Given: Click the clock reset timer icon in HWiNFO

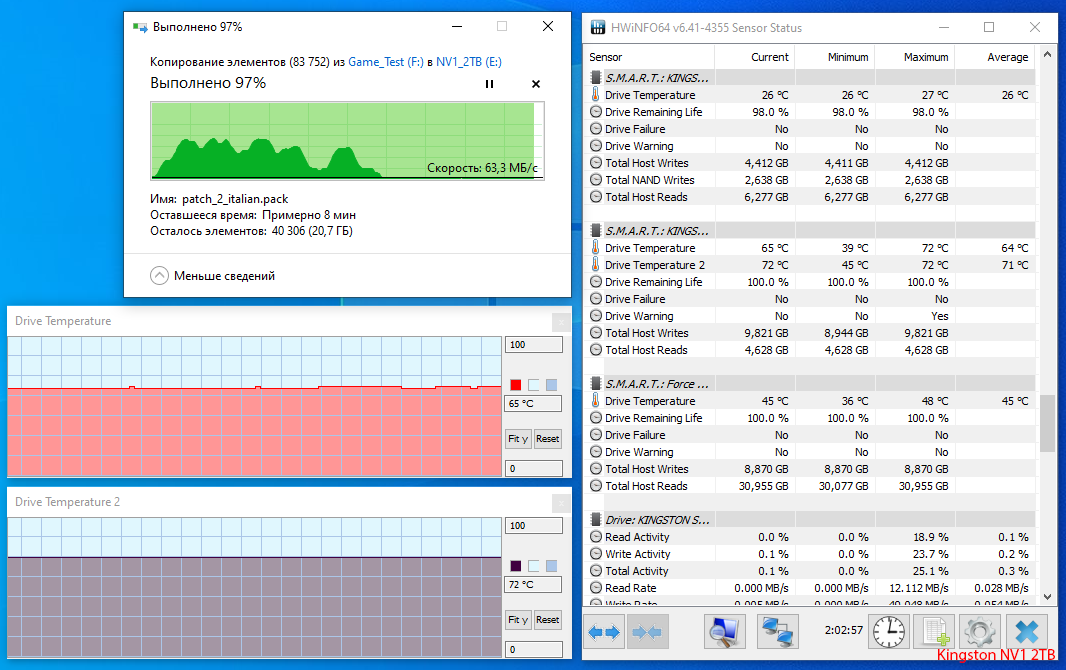Looking at the screenshot, I should pyautogui.click(x=889, y=632).
